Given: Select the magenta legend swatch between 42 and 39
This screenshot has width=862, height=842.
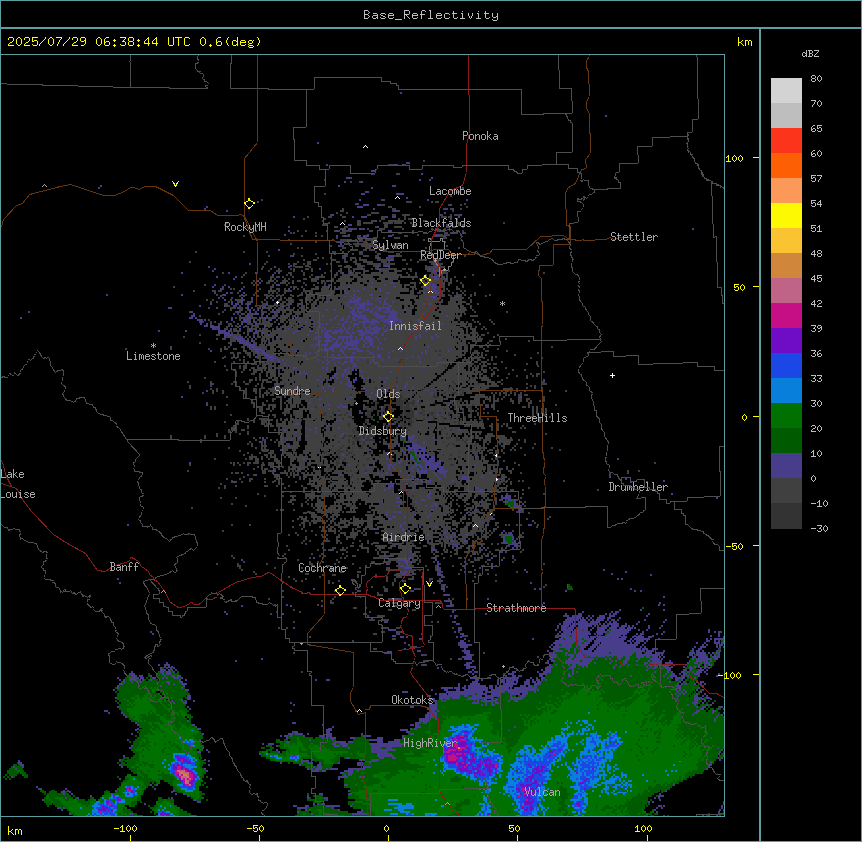Looking at the screenshot, I should click(x=786, y=315).
